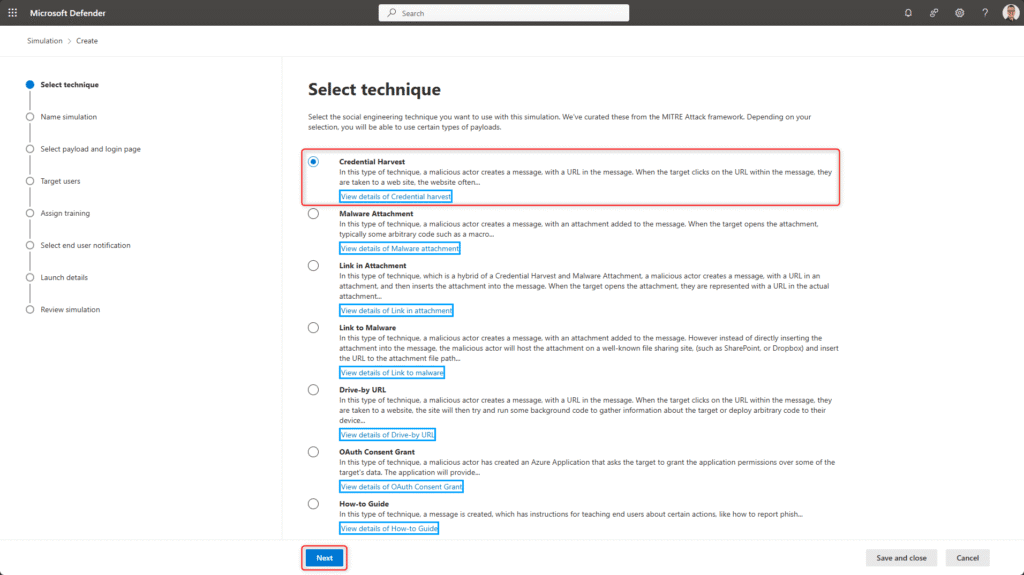Open View details of Credential harvest
This screenshot has height=575, width=1024.
pos(395,196)
